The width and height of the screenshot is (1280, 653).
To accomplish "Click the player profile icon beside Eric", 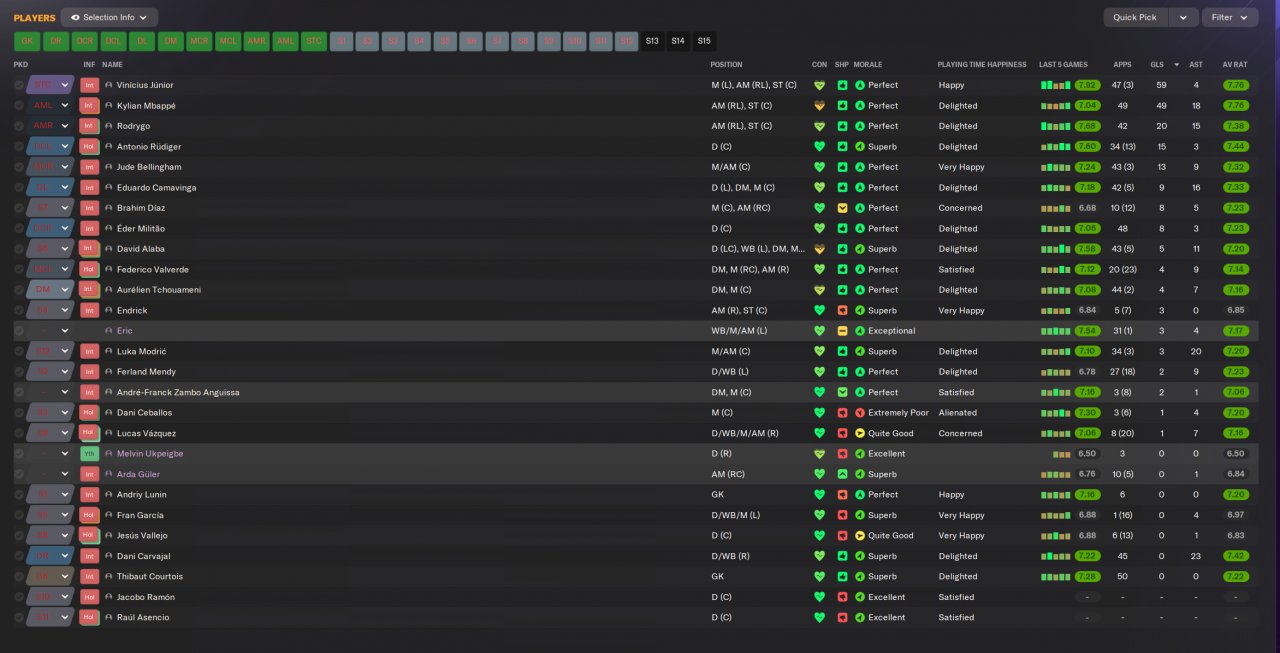I will (109, 331).
